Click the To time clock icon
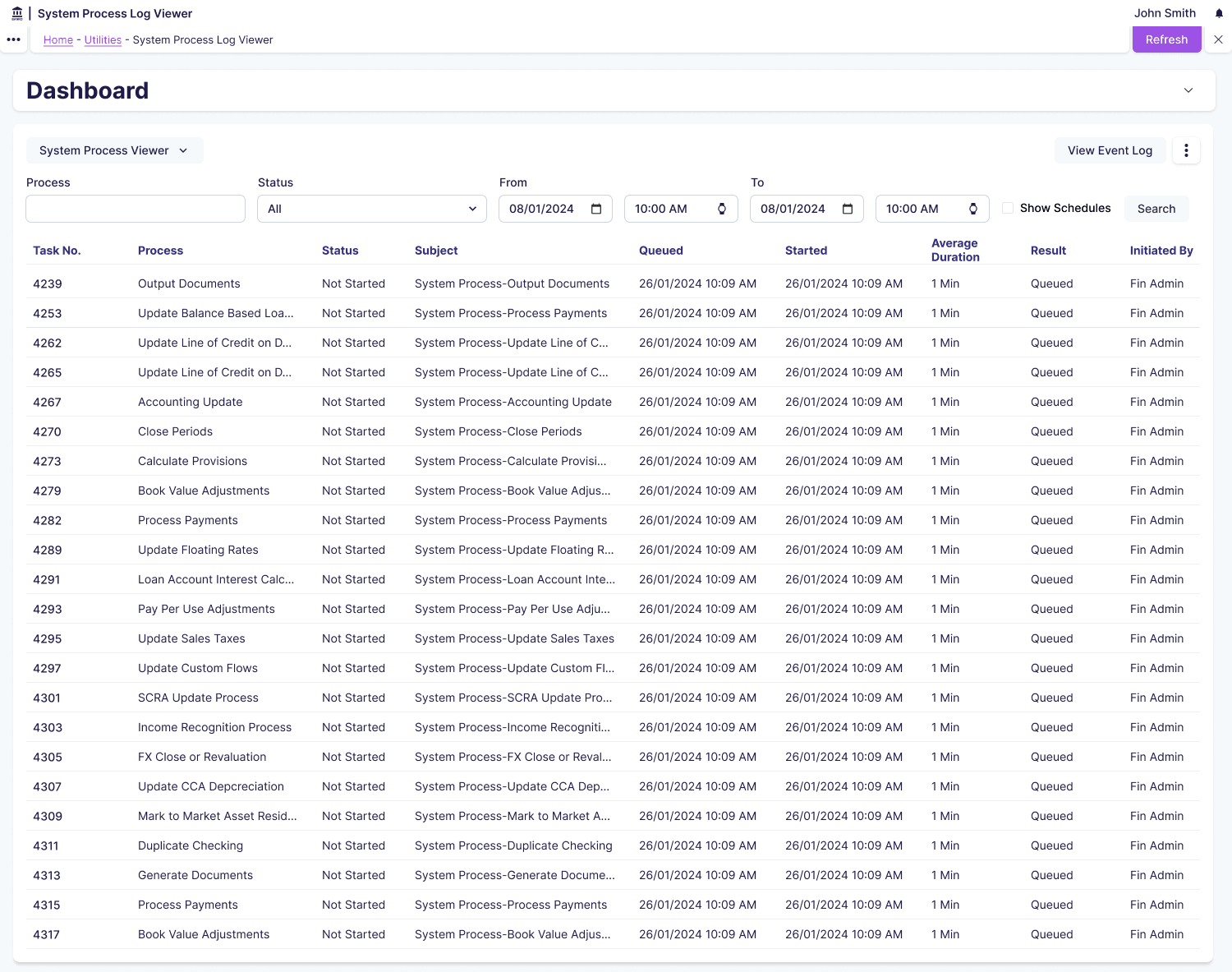 (x=973, y=209)
